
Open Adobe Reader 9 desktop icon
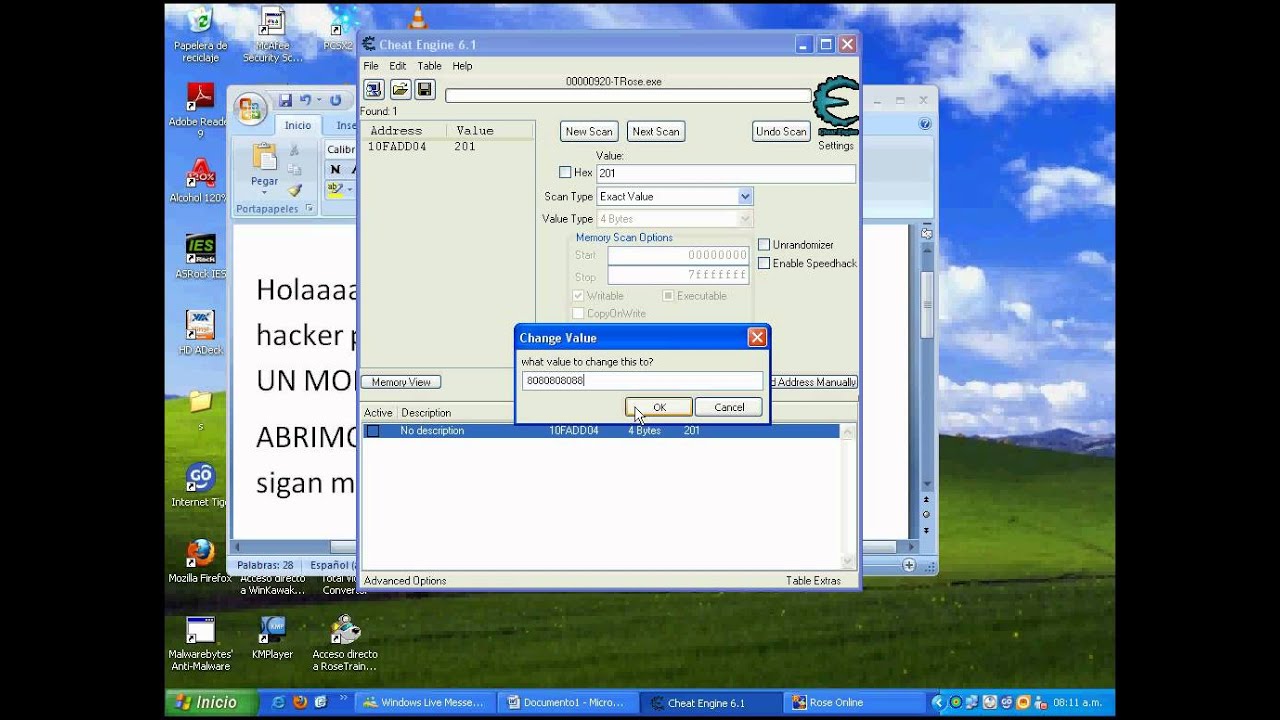(199, 110)
